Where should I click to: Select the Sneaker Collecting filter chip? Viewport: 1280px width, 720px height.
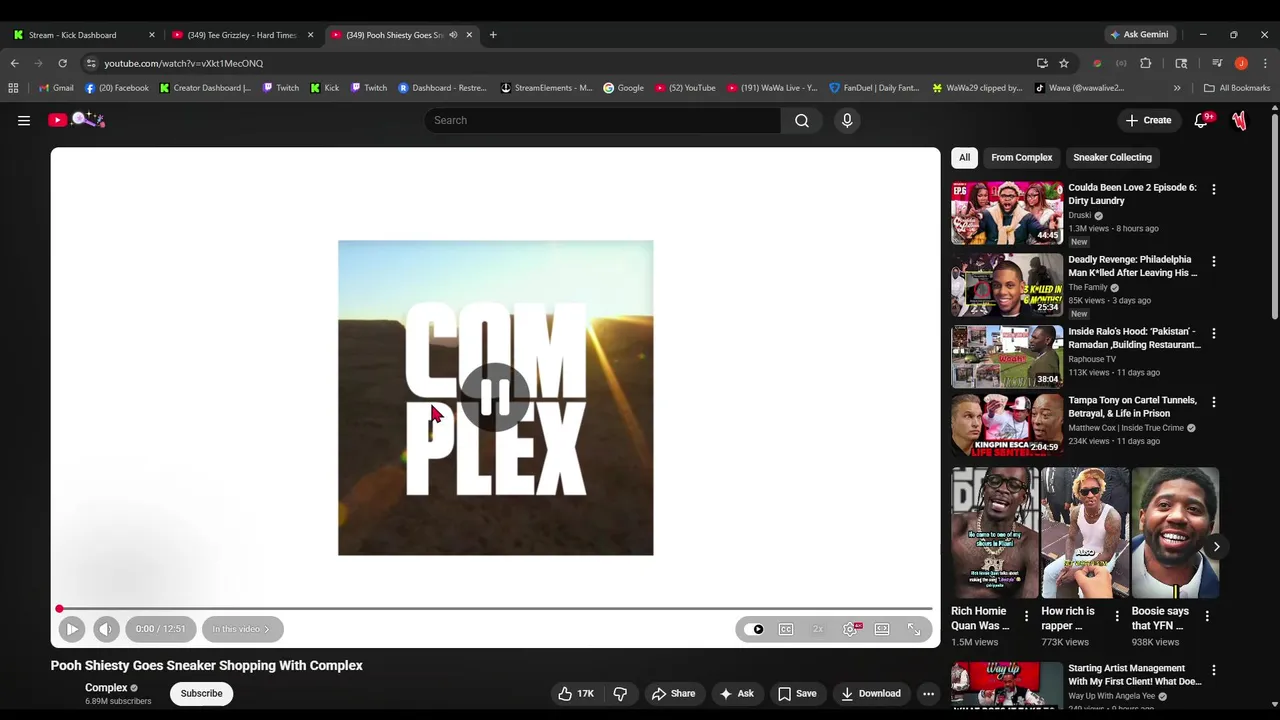1112,157
